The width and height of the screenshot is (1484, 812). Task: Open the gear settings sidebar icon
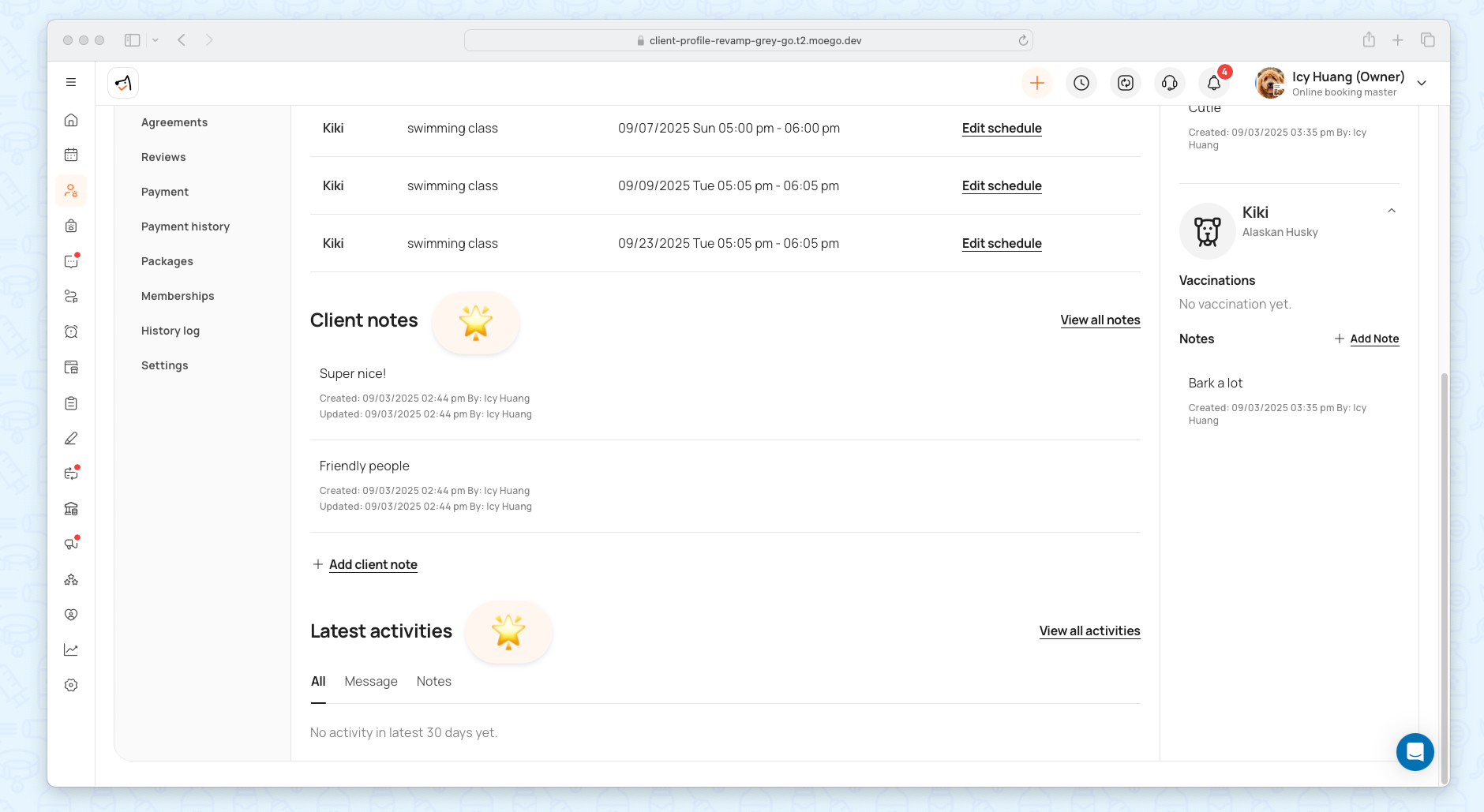71,685
